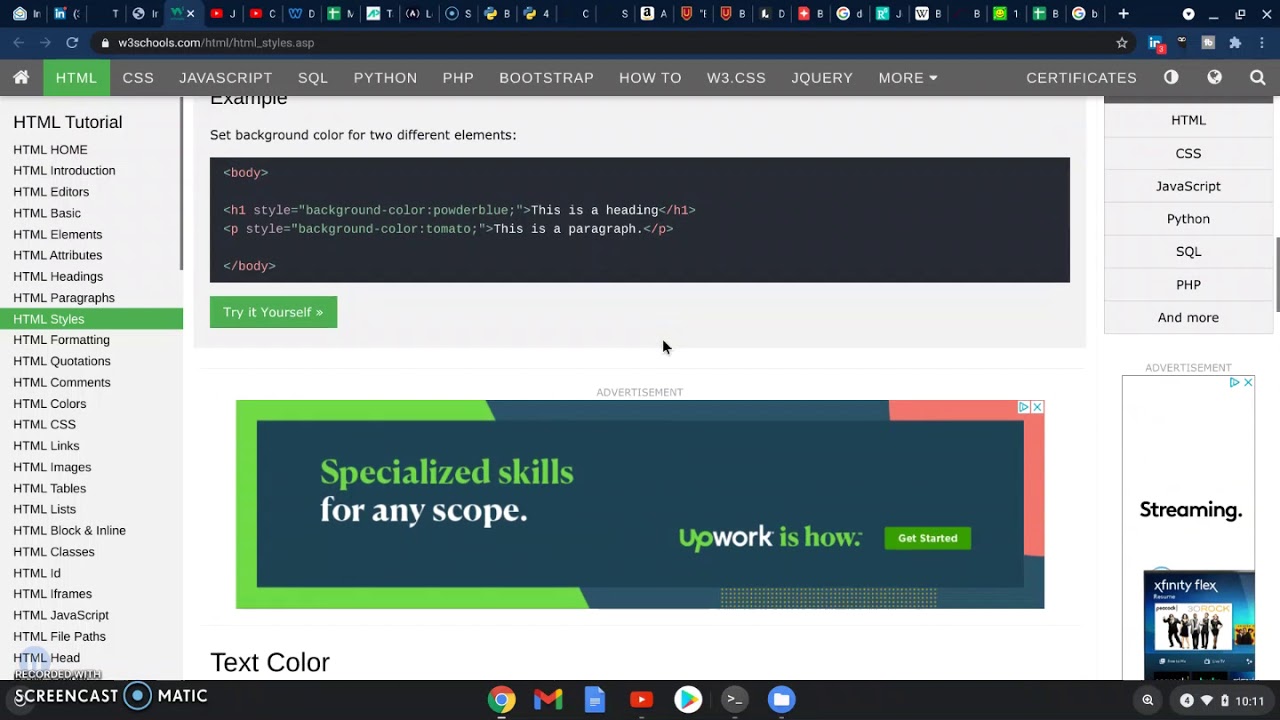The image size is (1280, 720).
Task: Click the zoom magnifier icon in shelf
Action: [x=1148, y=700]
